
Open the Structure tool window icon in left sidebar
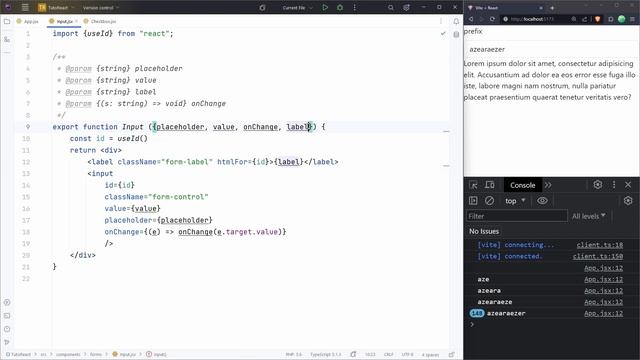pos(7,40)
